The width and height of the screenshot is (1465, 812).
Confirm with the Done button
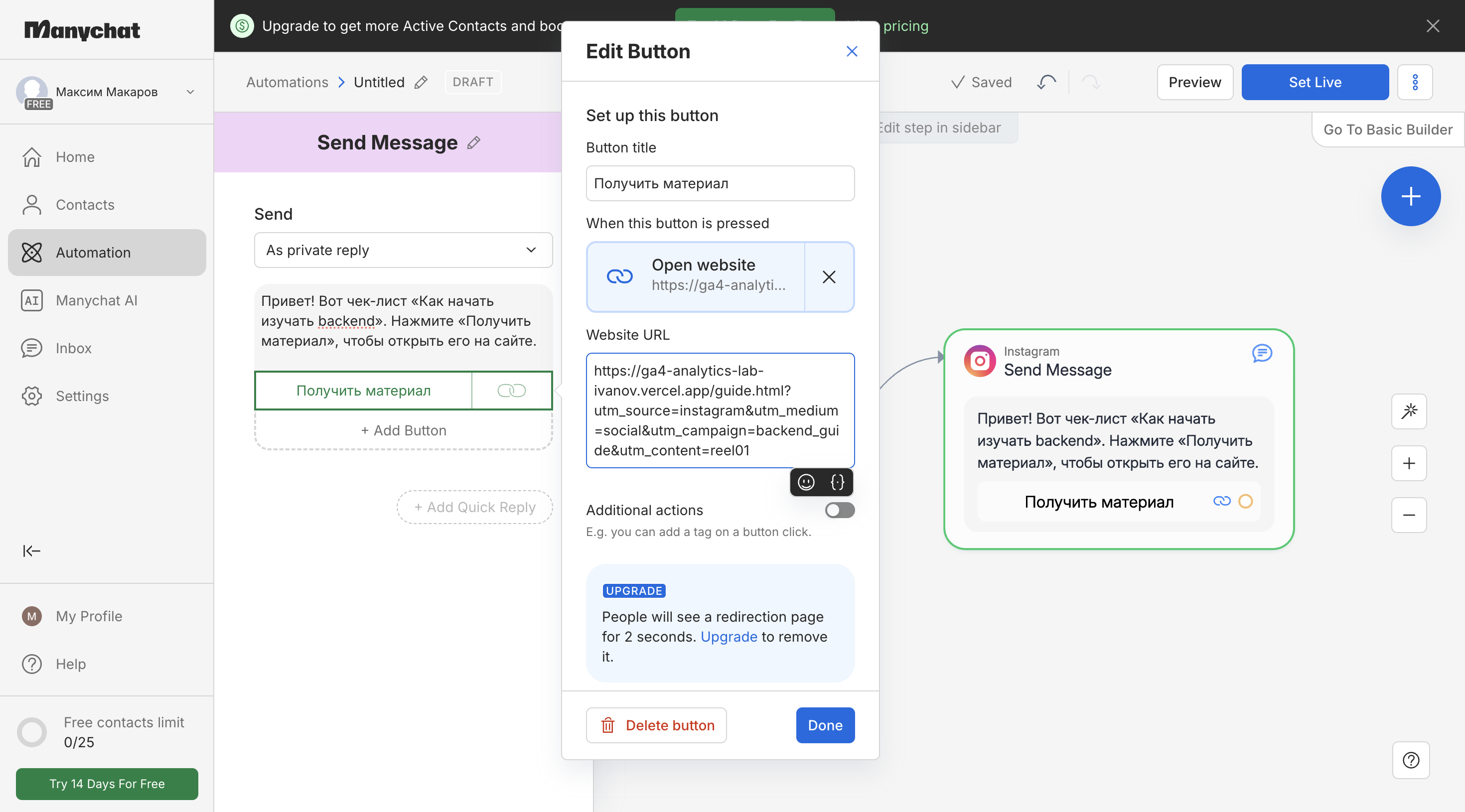825,725
